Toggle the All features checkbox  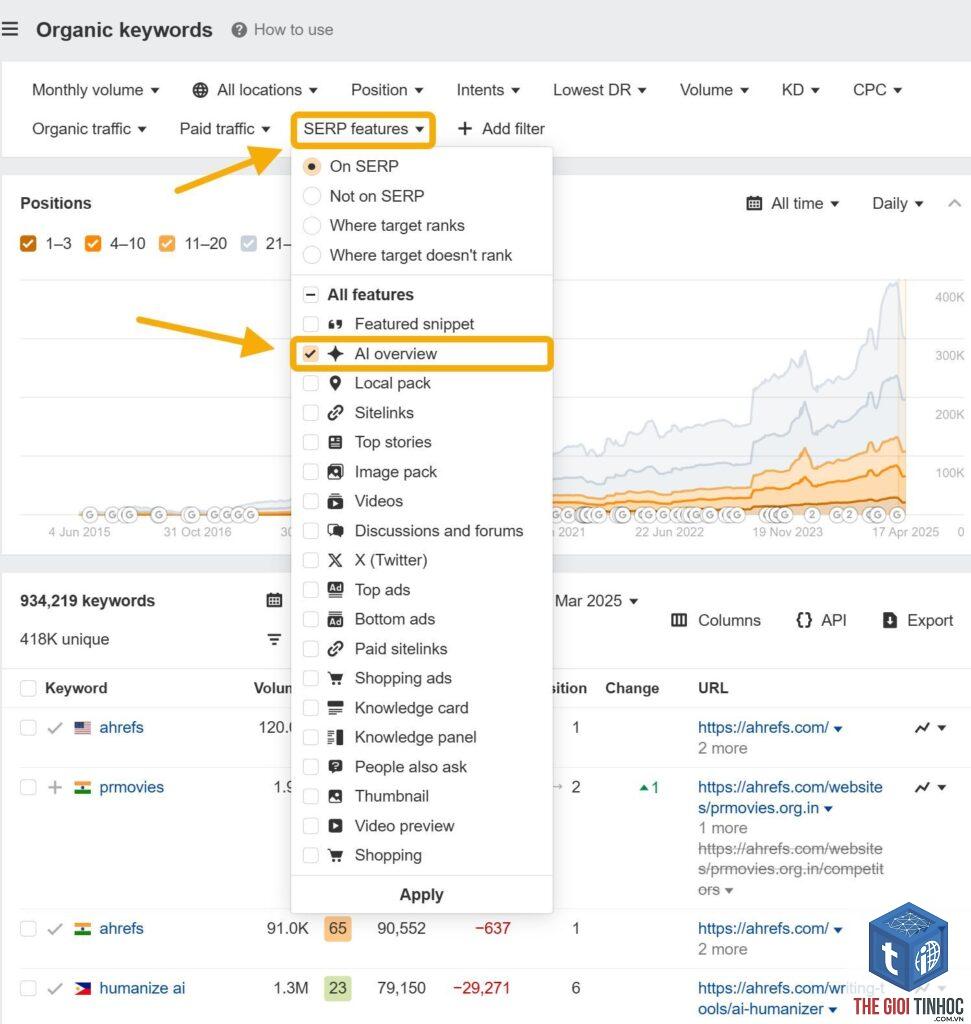click(x=311, y=295)
